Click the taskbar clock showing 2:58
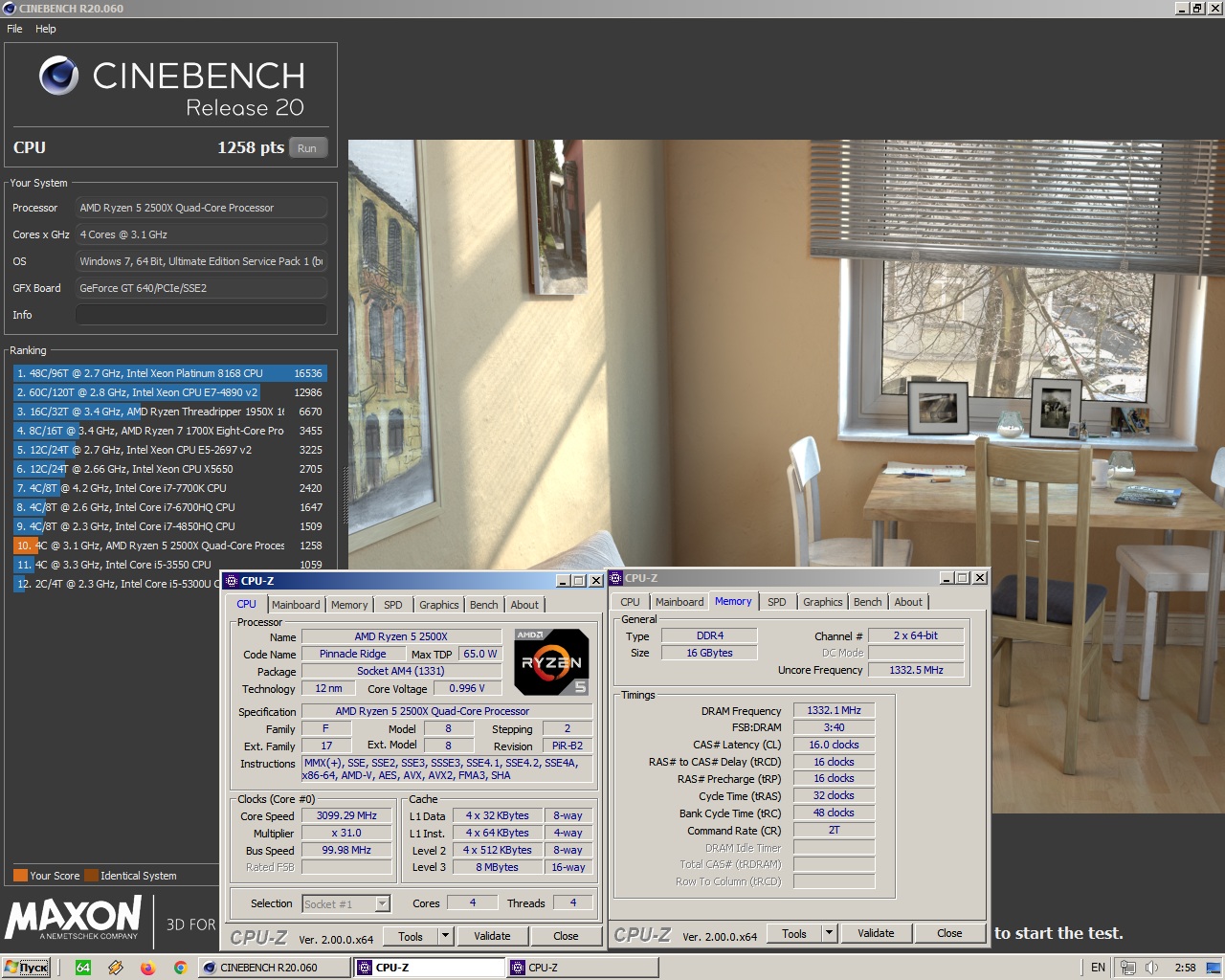Screen dimensions: 1225x980 [x=1185, y=968]
